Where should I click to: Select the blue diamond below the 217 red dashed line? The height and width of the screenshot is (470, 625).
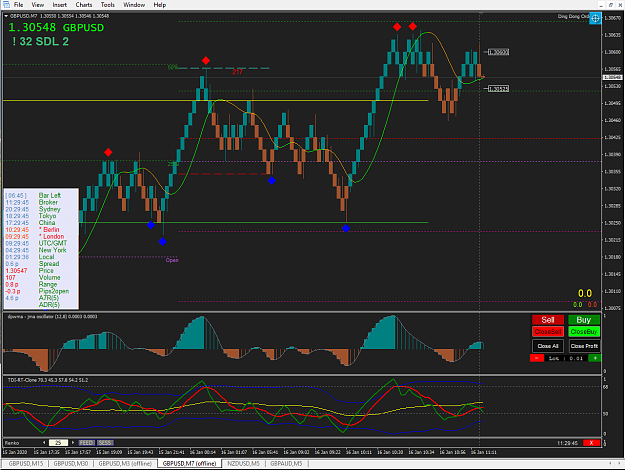pos(272,181)
